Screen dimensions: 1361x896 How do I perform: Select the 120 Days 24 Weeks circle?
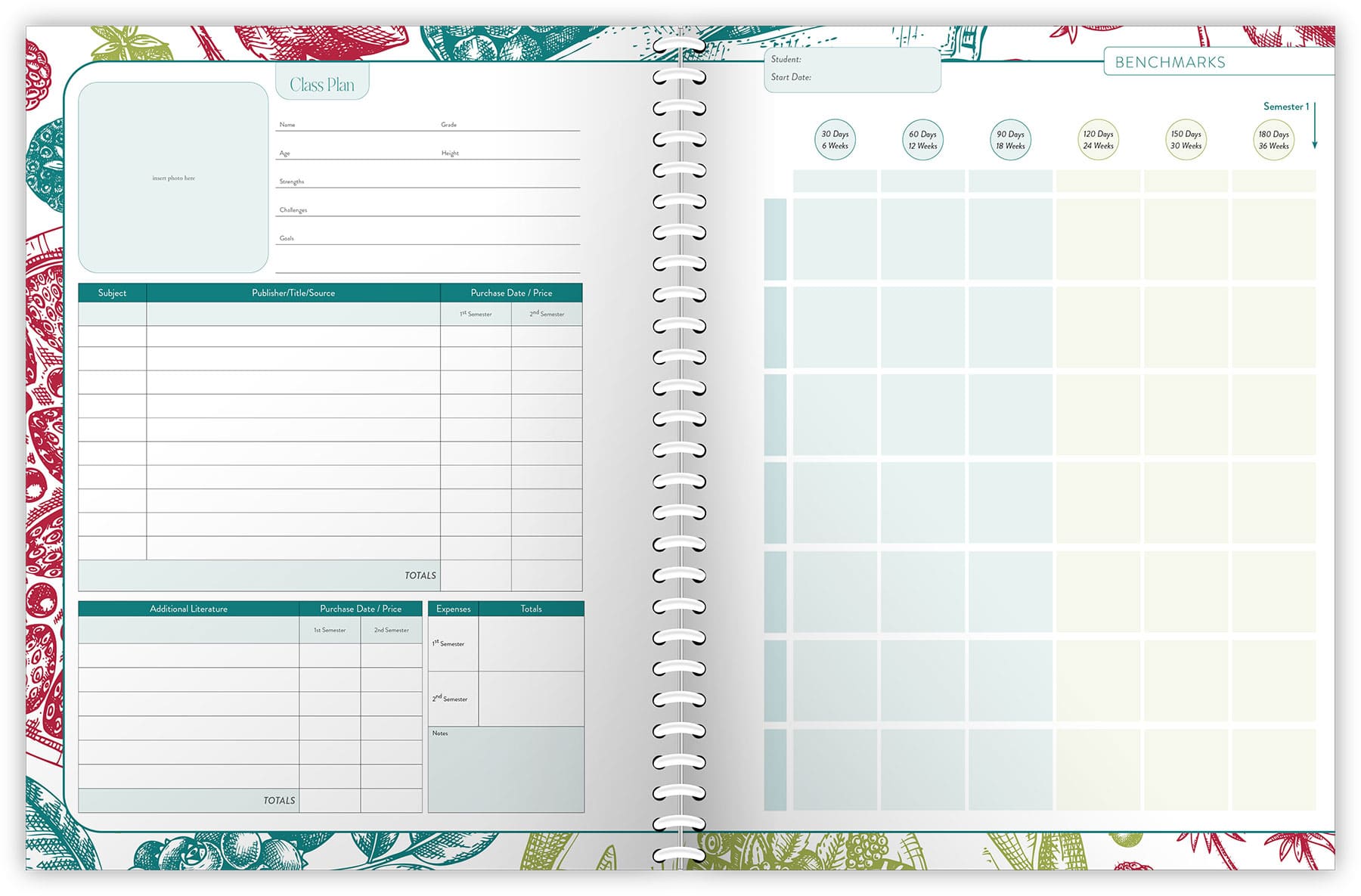[1098, 140]
